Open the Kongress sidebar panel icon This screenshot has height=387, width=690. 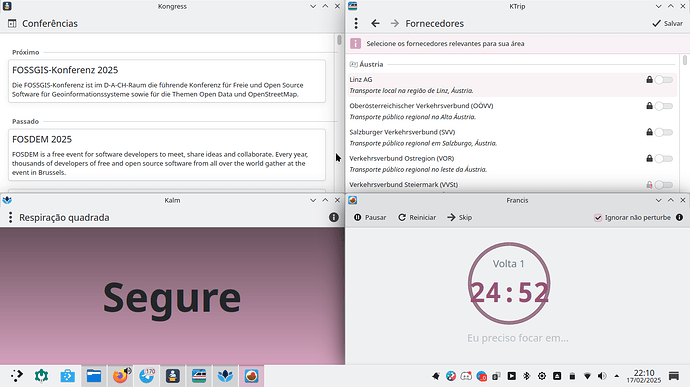tap(12, 23)
